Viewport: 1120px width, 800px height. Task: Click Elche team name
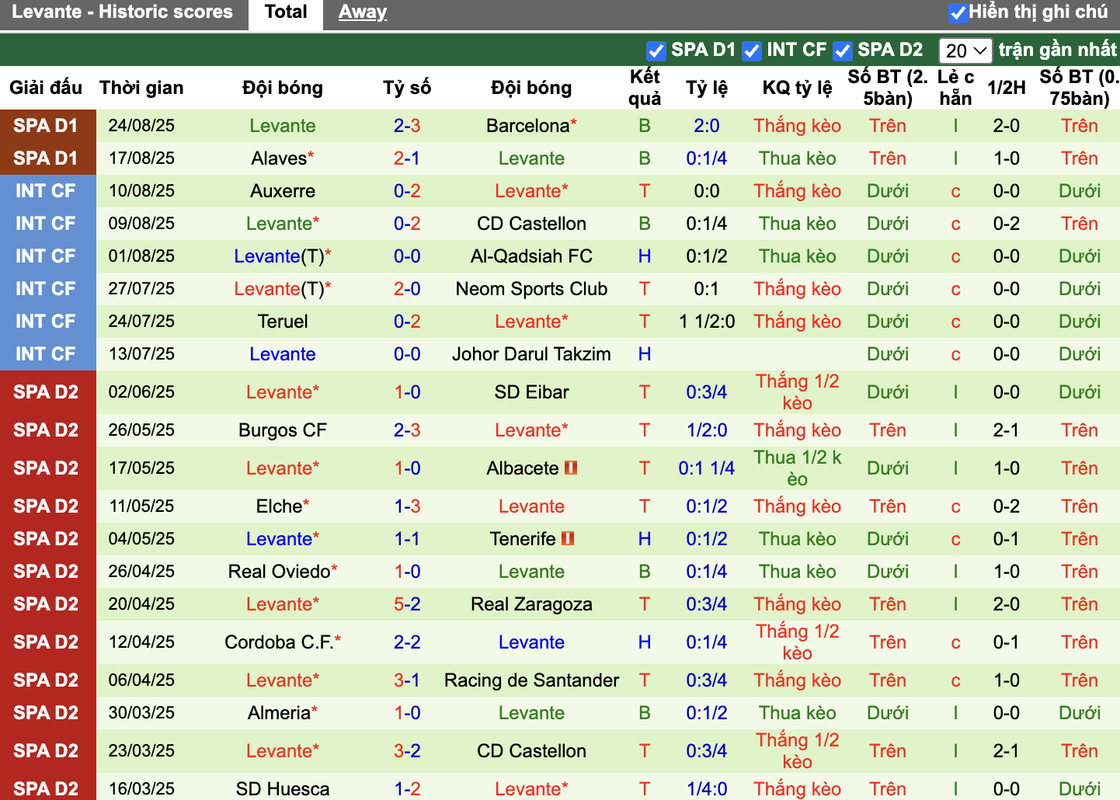click(279, 506)
